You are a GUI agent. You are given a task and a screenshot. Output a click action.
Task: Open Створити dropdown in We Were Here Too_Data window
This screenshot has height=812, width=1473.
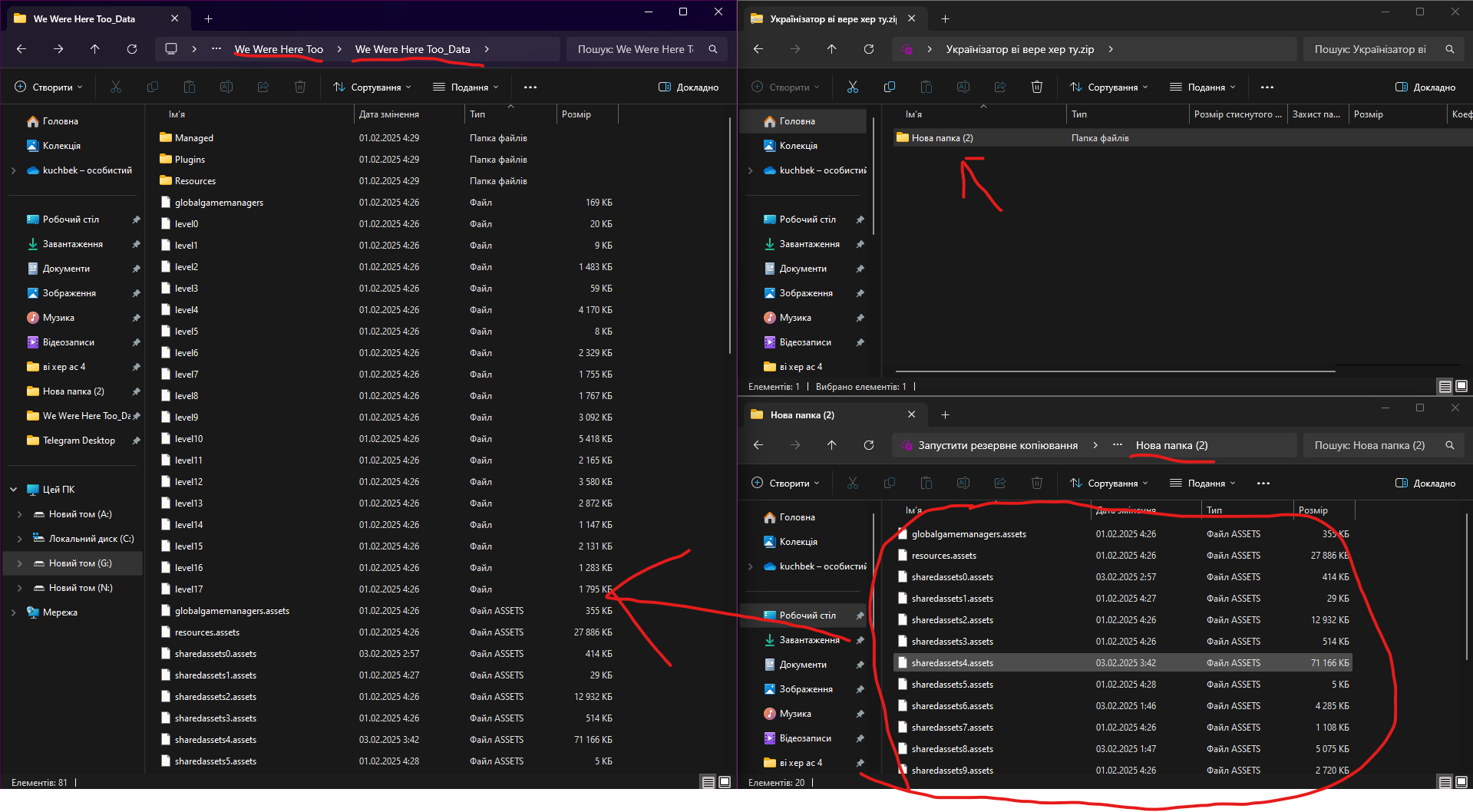click(48, 87)
